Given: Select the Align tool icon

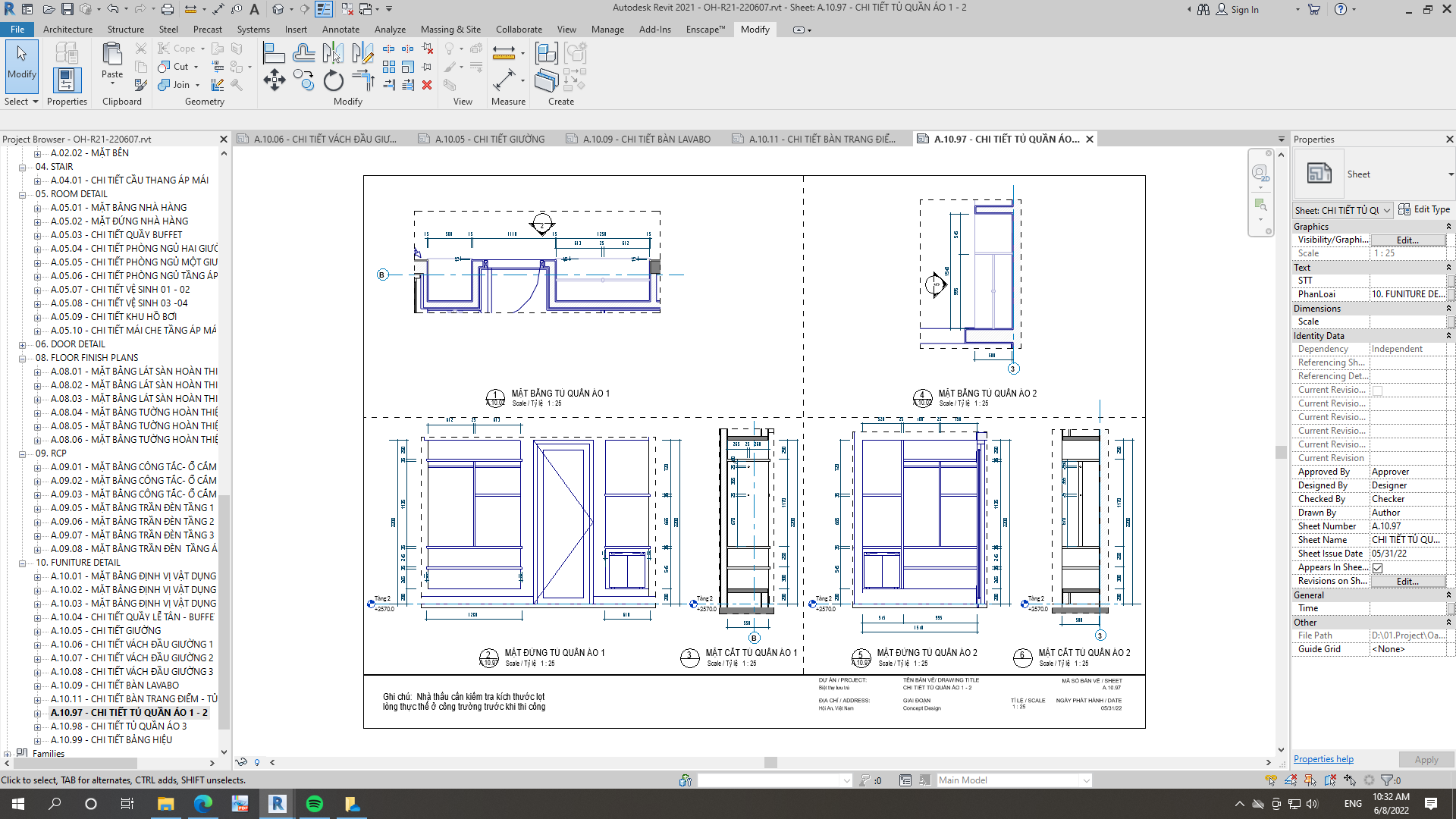Looking at the screenshot, I should pos(274,53).
